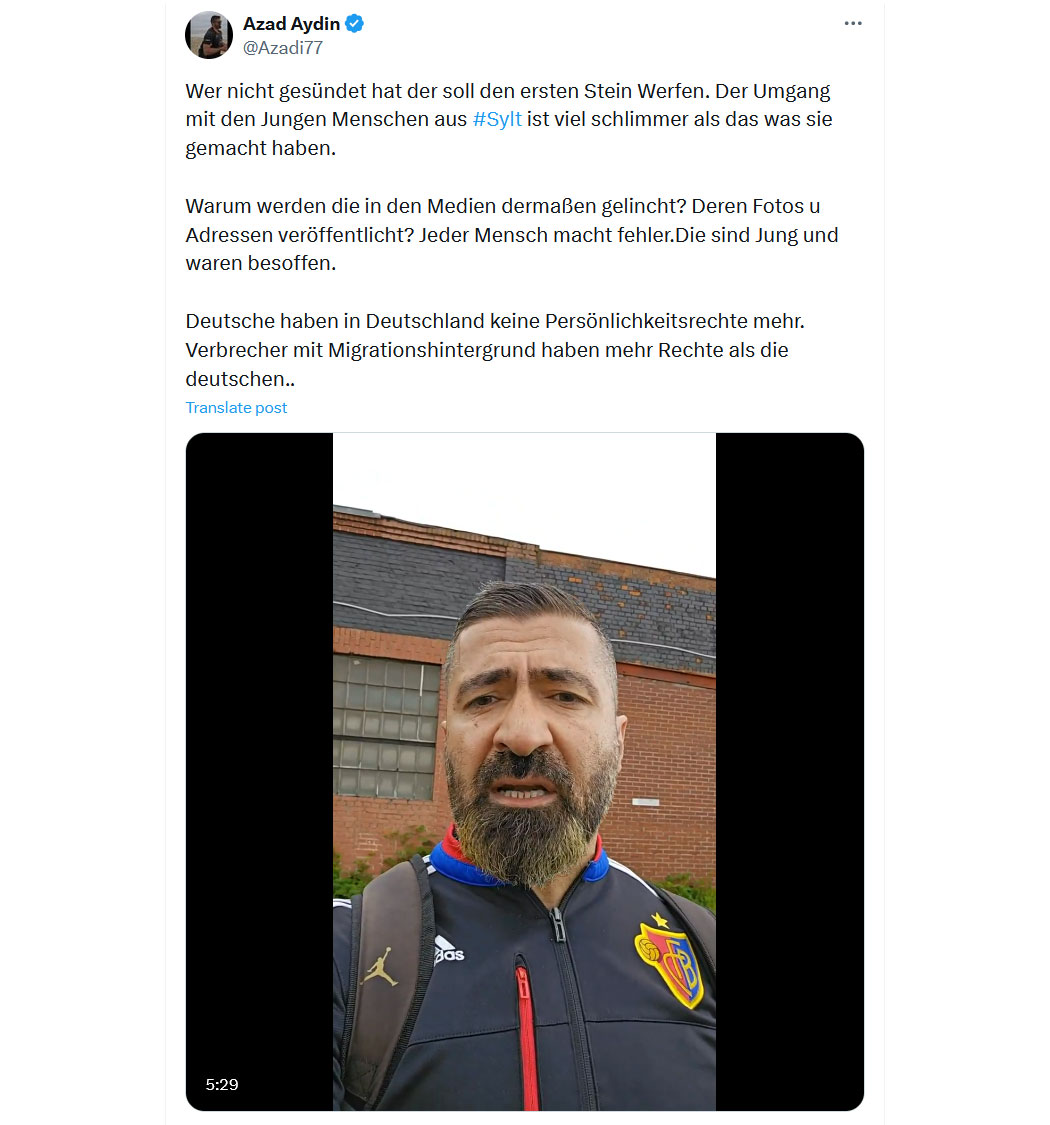Screen dimensions: 1050x1125
Task: Click the blue verified badge
Action: tap(355, 24)
